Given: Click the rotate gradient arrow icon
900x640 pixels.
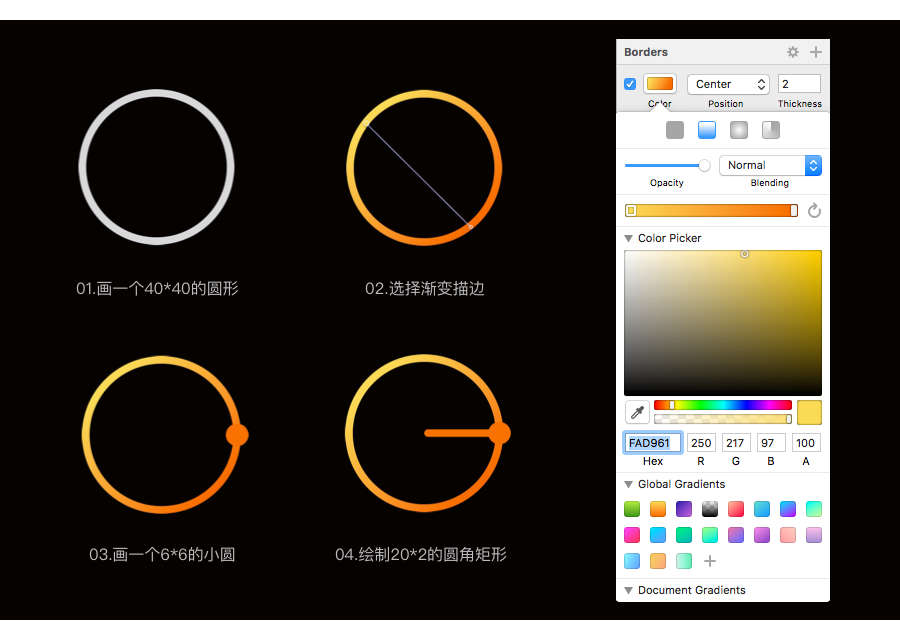Looking at the screenshot, I should (x=814, y=211).
